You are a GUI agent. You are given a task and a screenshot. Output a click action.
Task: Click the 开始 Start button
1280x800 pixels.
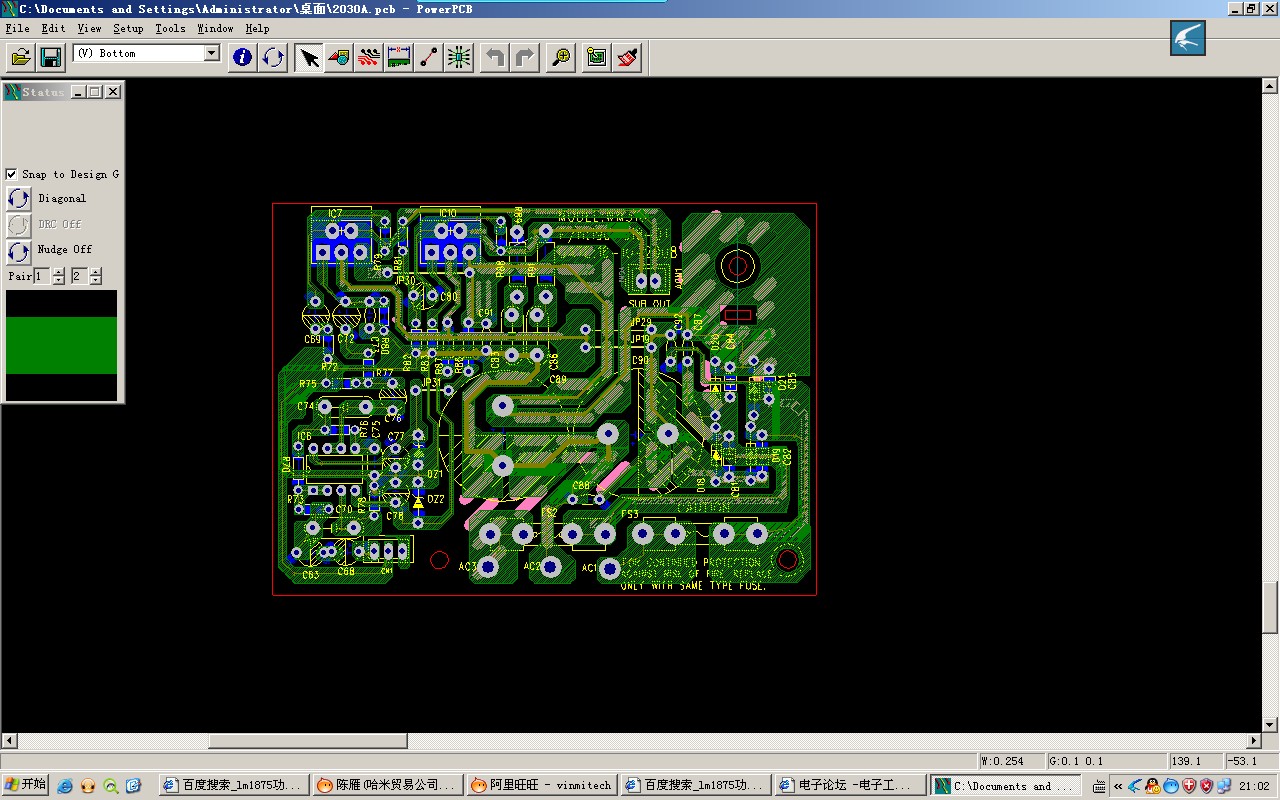coord(26,785)
